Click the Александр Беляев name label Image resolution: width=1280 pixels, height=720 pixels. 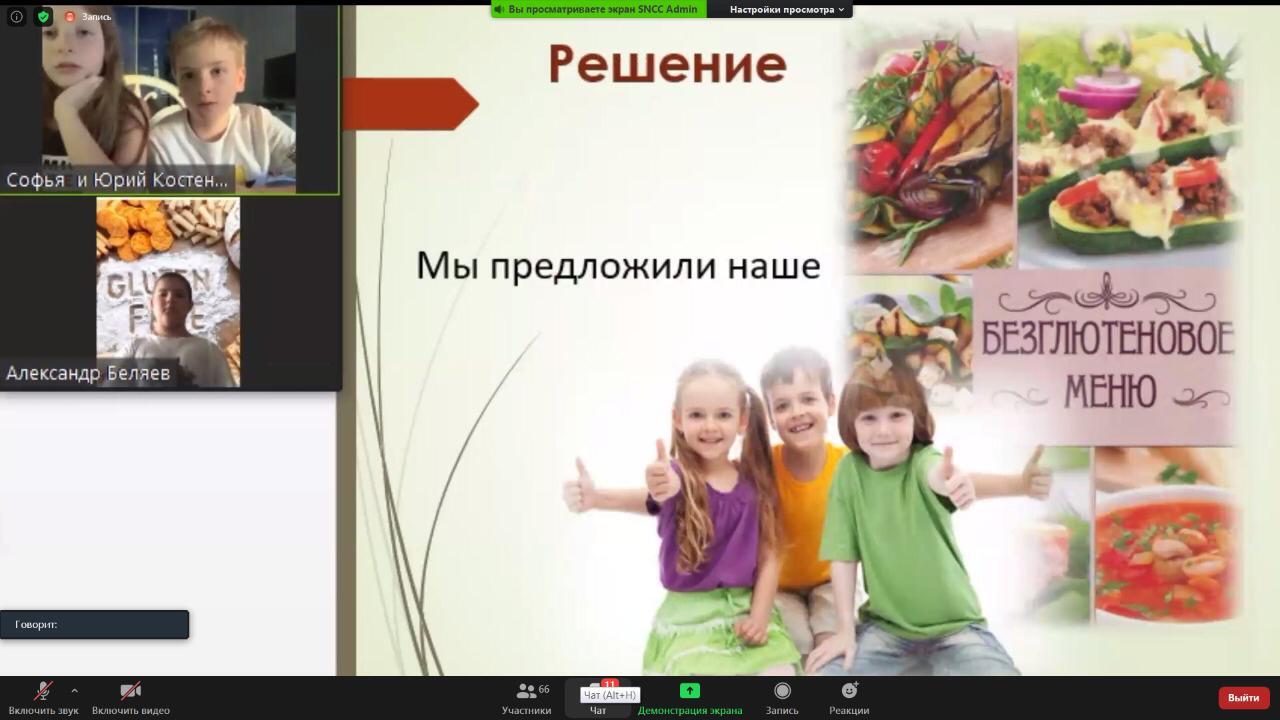click(88, 373)
